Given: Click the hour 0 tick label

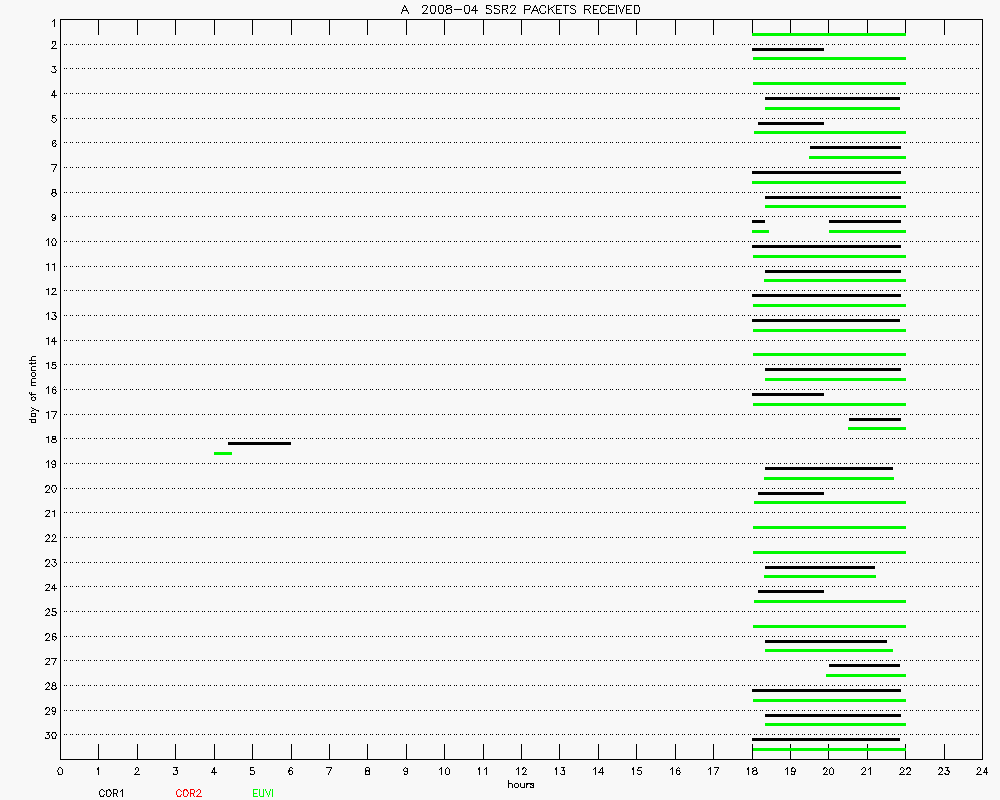Looking at the screenshot, I should 60,771.
